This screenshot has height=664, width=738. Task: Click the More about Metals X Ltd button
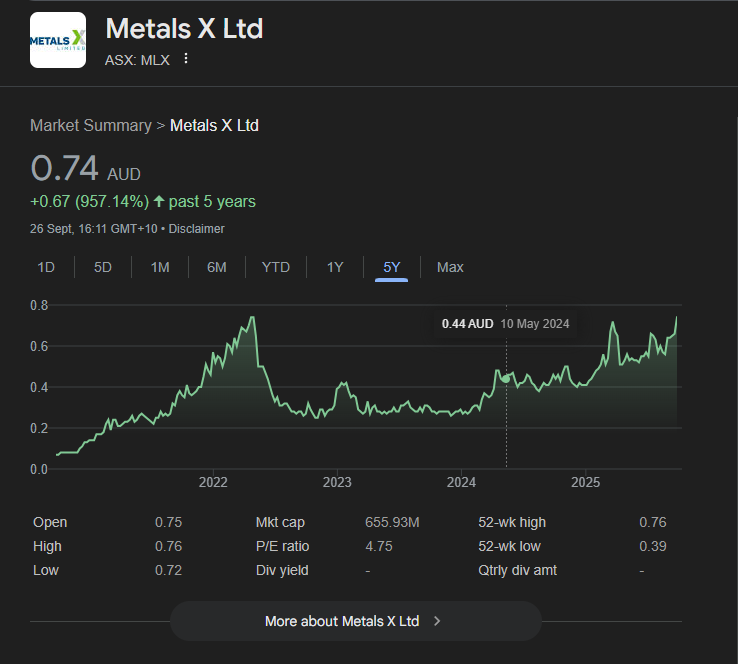coord(356,621)
